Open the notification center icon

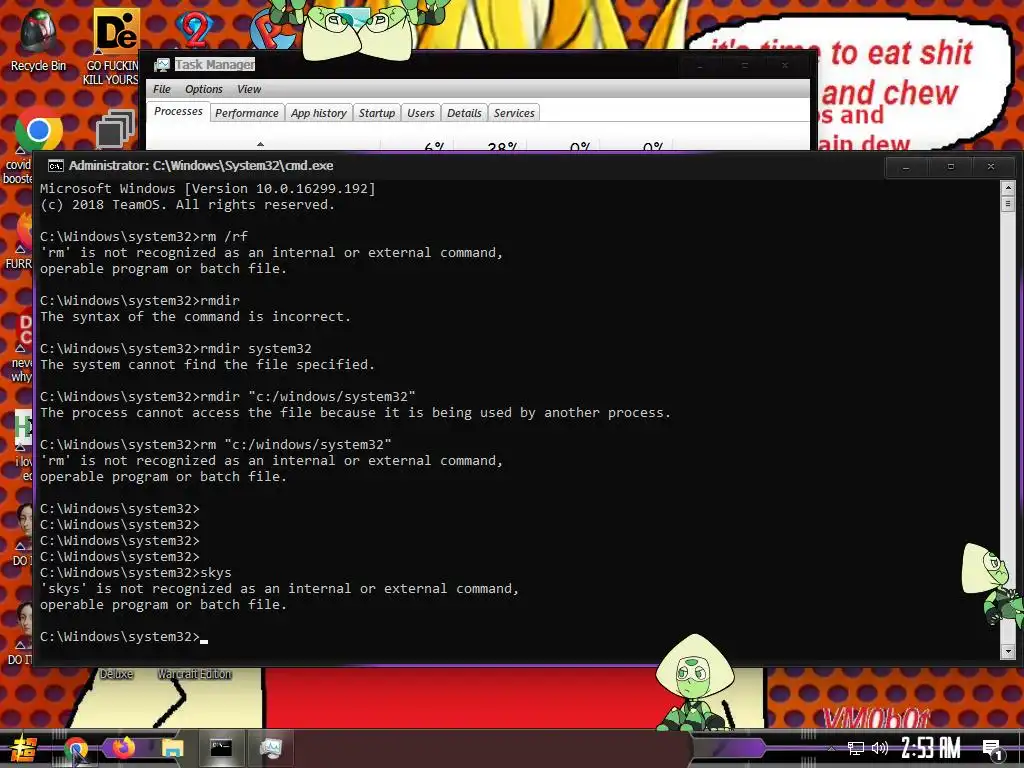coord(993,750)
